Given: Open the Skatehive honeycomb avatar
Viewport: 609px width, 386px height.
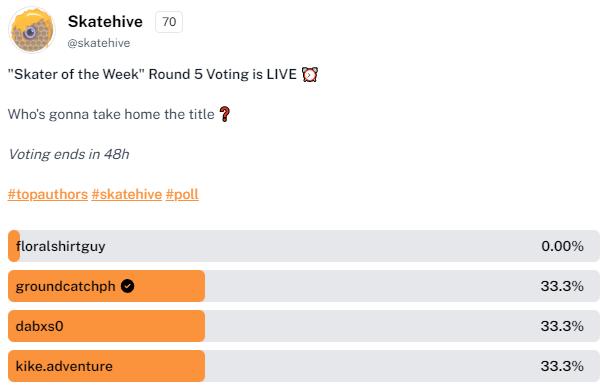Looking at the screenshot, I should [32, 30].
